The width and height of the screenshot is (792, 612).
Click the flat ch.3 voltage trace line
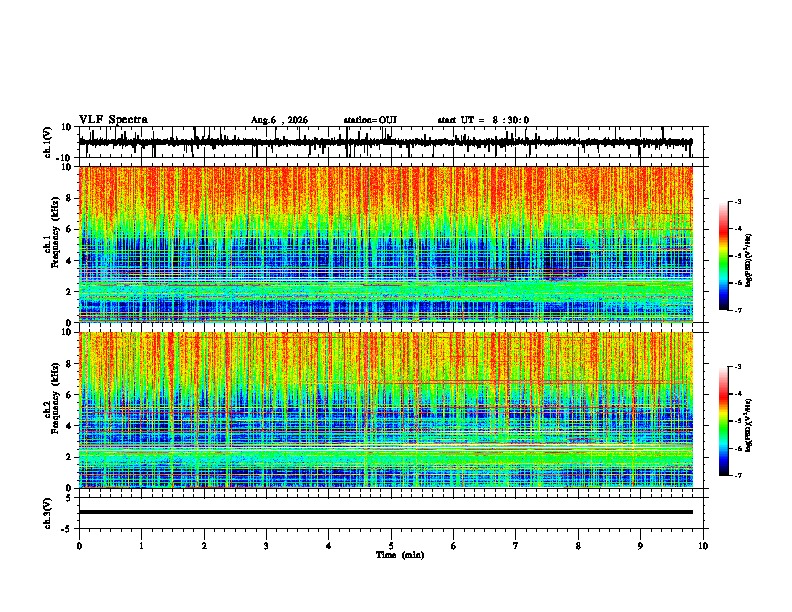(386, 512)
